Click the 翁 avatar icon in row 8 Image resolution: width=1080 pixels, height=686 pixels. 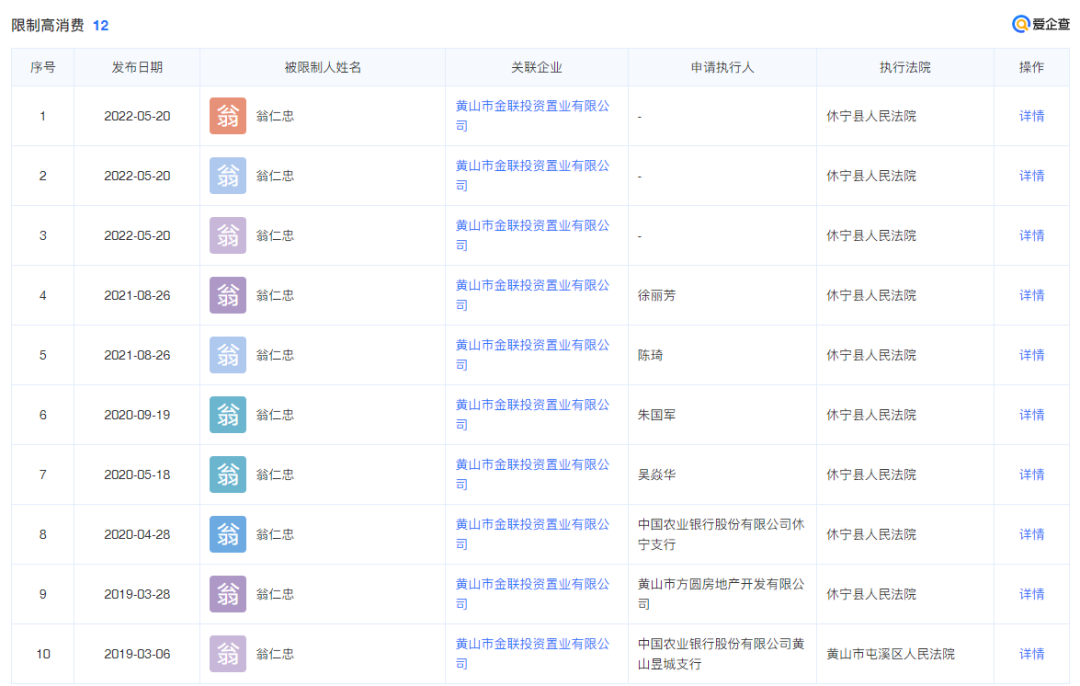(228, 534)
